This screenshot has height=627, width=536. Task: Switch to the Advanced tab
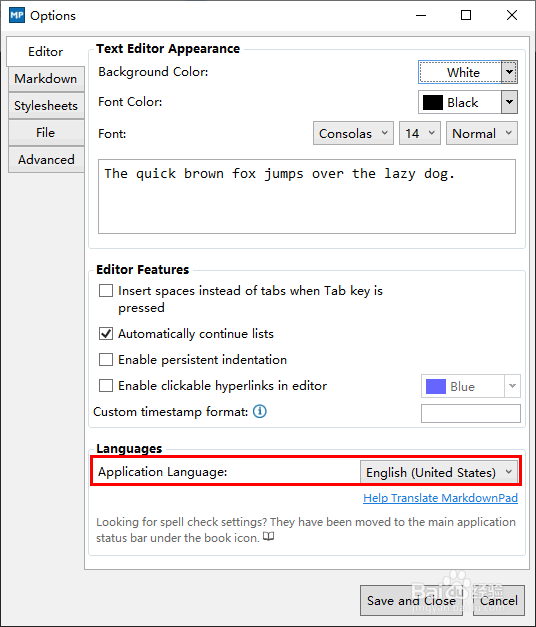[x=46, y=160]
